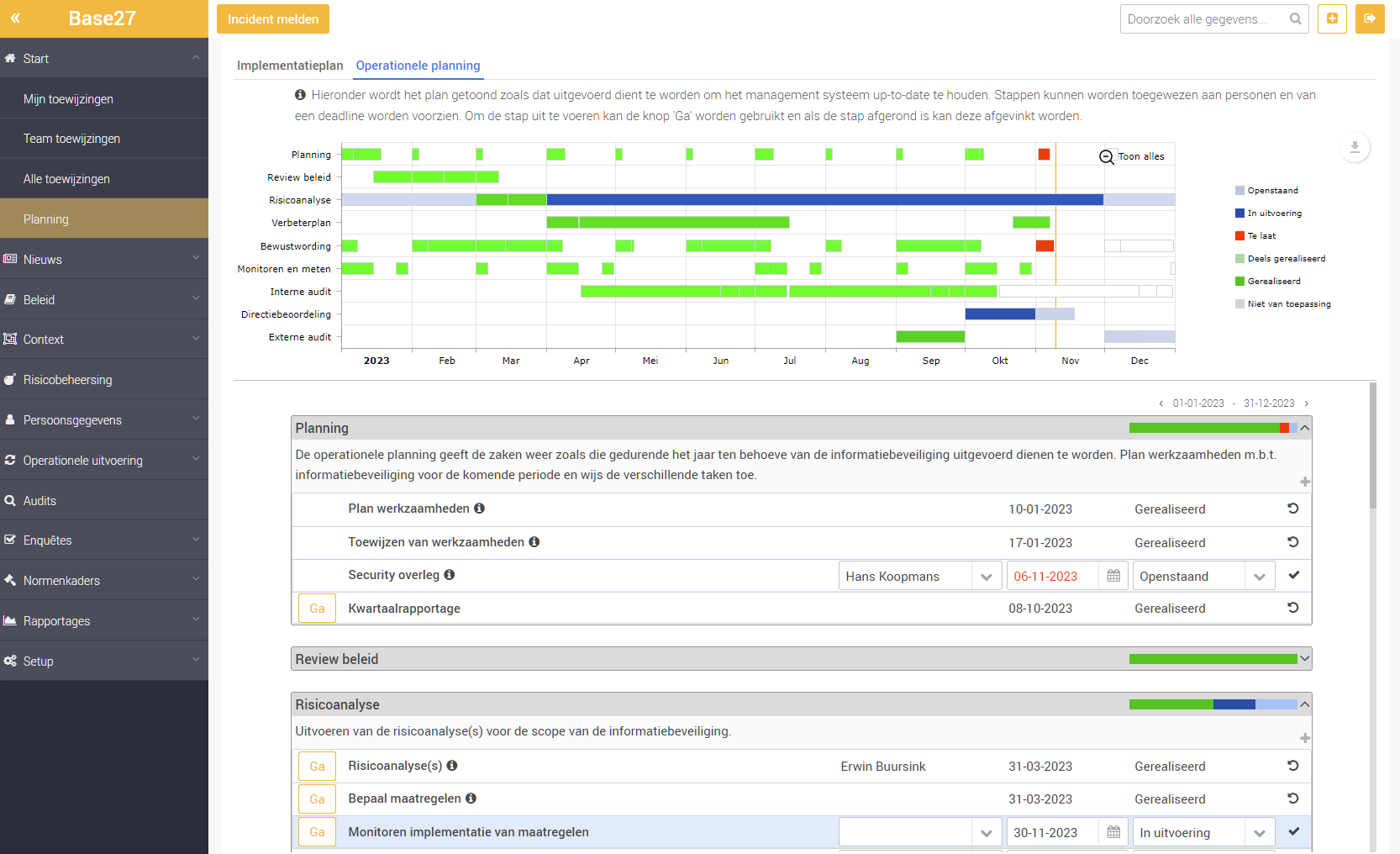
Task: Reset status of Toewijzen van werkzaamheden row
Action: [1293, 542]
